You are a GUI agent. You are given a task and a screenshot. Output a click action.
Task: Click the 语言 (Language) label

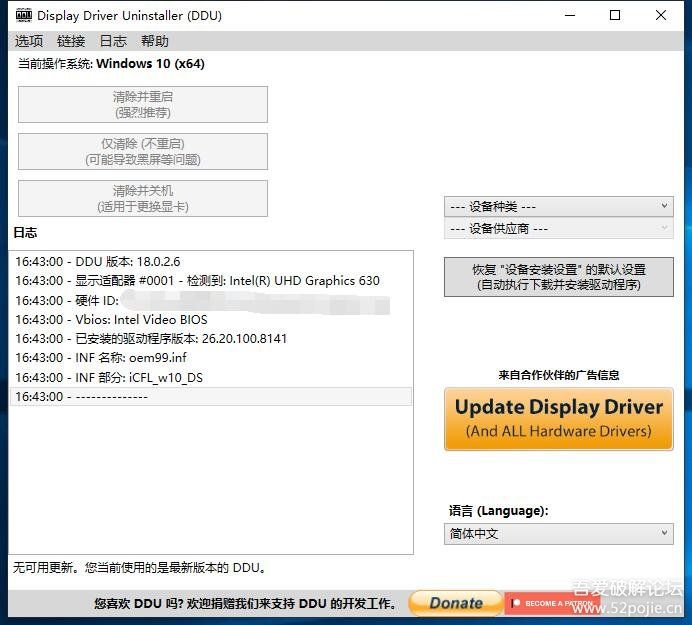499,511
